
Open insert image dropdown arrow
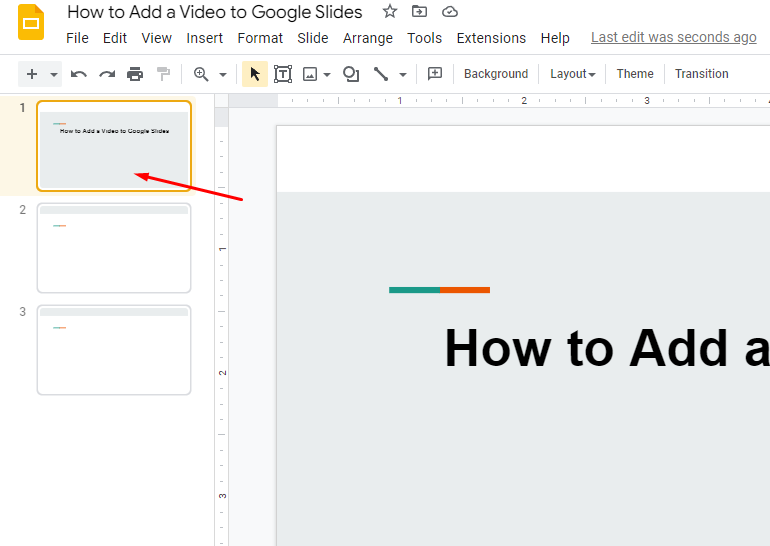click(327, 75)
